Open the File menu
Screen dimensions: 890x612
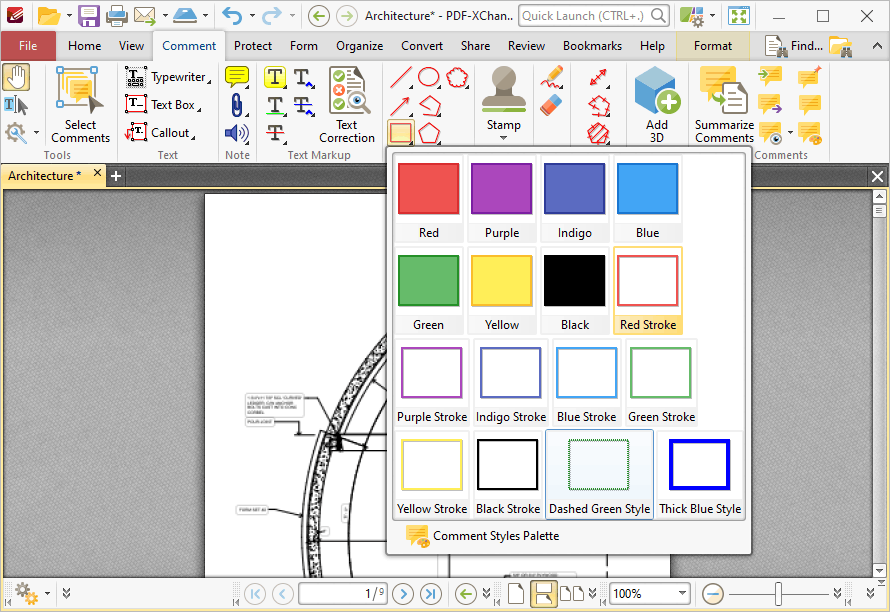[x=28, y=46]
